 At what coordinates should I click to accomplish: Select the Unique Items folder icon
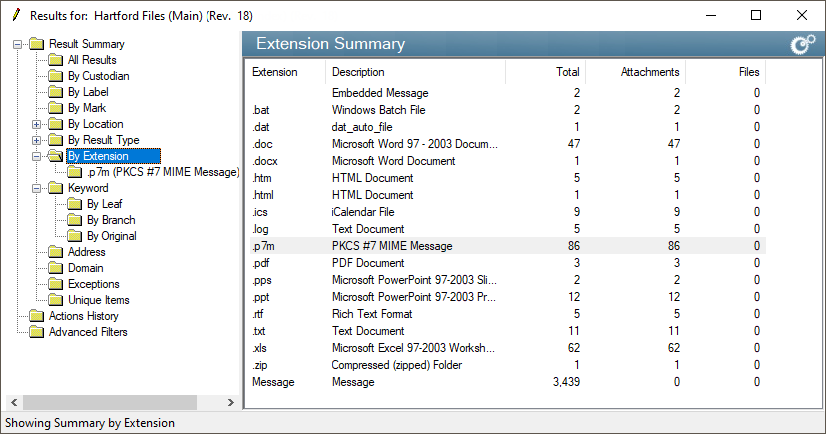pyautogui.click(x=56, y=300)
